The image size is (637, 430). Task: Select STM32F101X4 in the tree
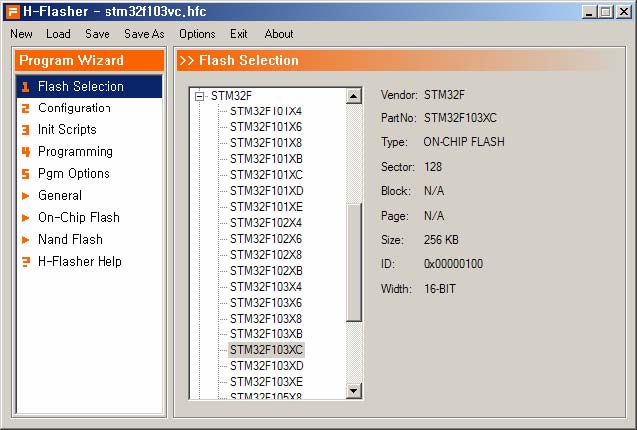coord(266,111)
